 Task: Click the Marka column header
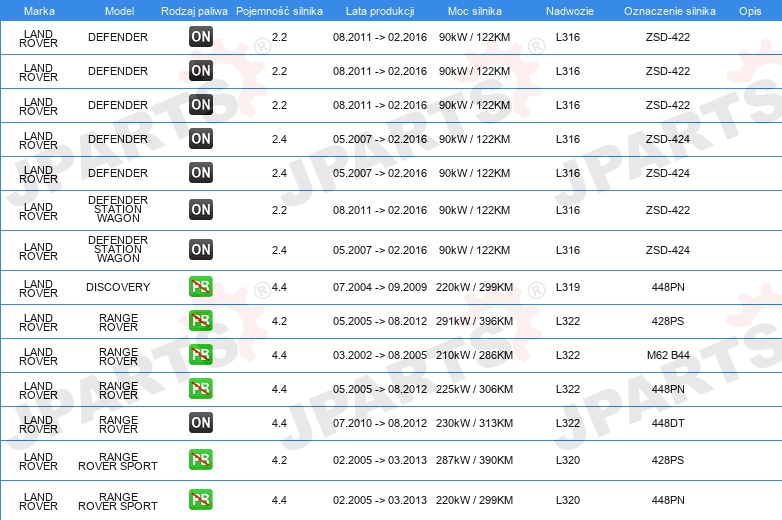pos(39,11)
